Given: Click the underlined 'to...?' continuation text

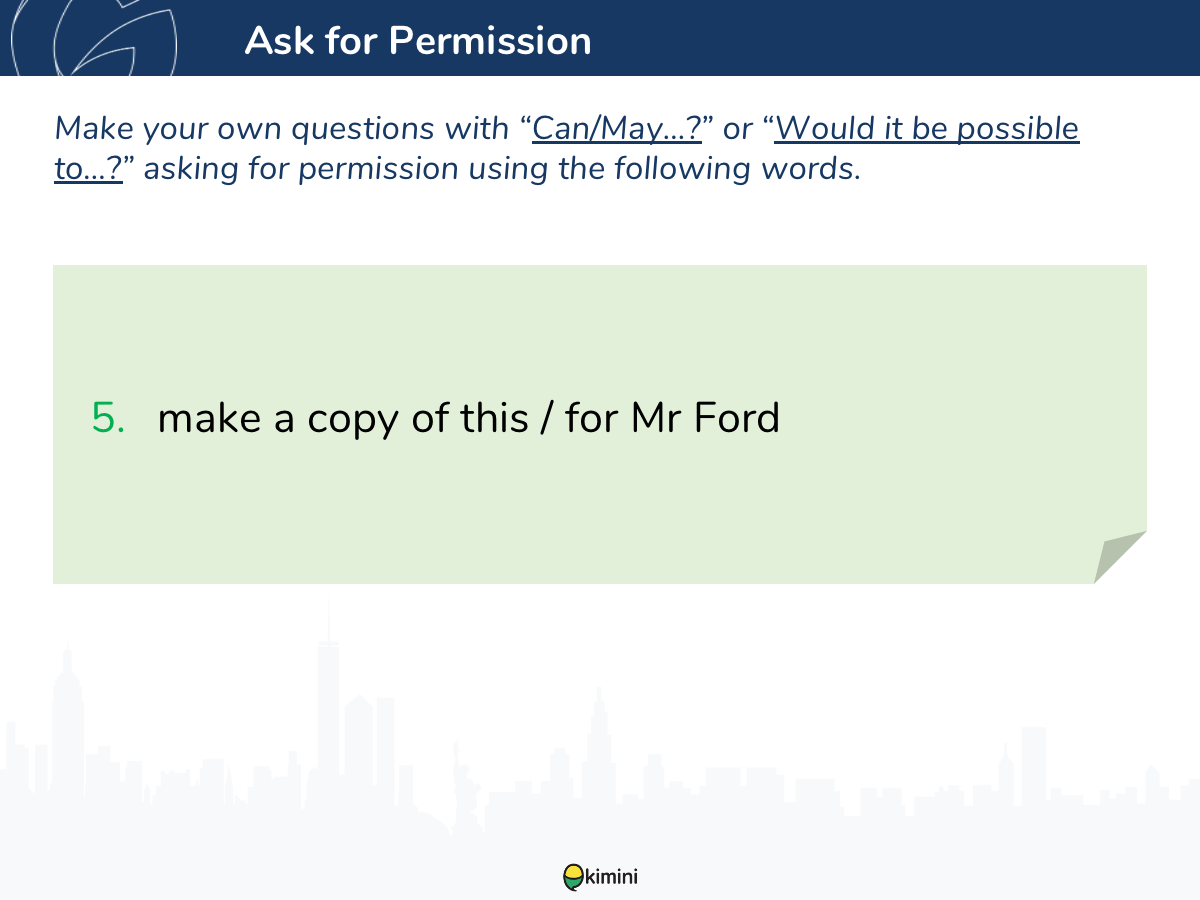Looking at the screenshot, I should click(x=88, y=168).
